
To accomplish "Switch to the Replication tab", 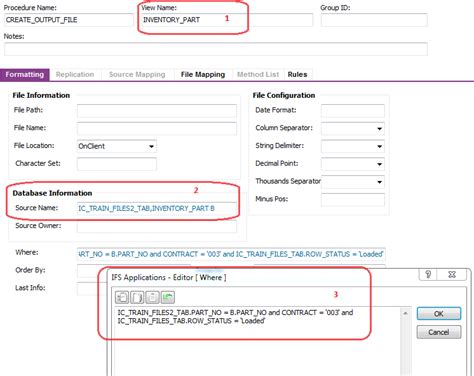I will coord(75,75).
